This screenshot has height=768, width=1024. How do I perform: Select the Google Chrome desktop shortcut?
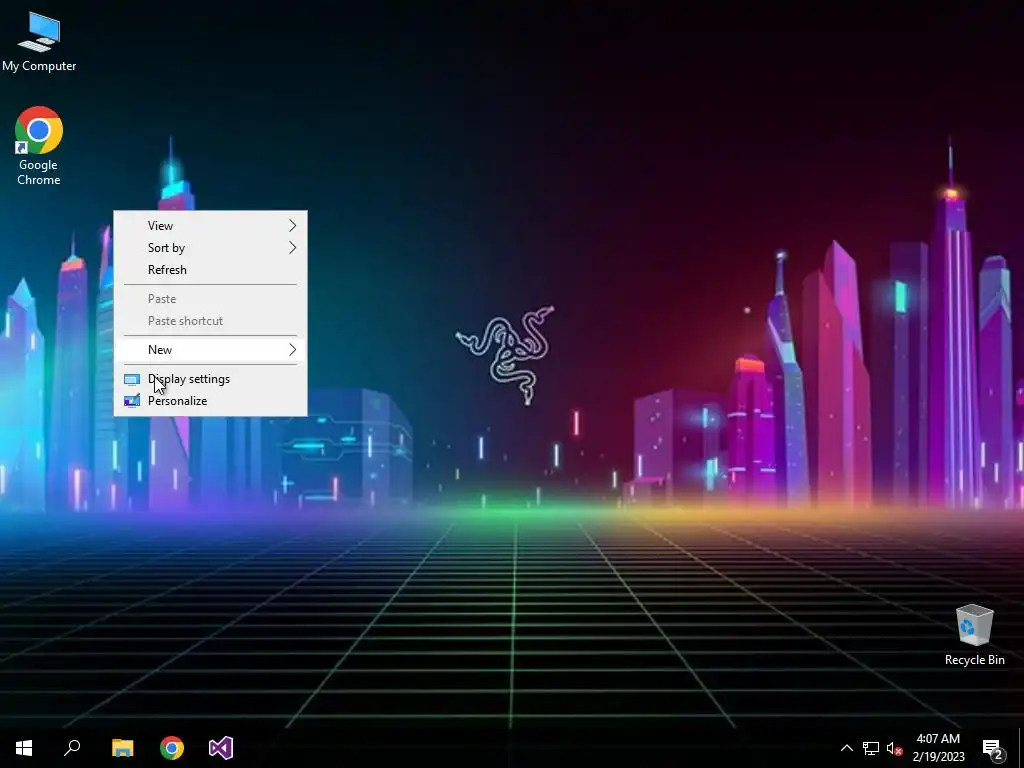pyautogui.click(x=39, y=146)
